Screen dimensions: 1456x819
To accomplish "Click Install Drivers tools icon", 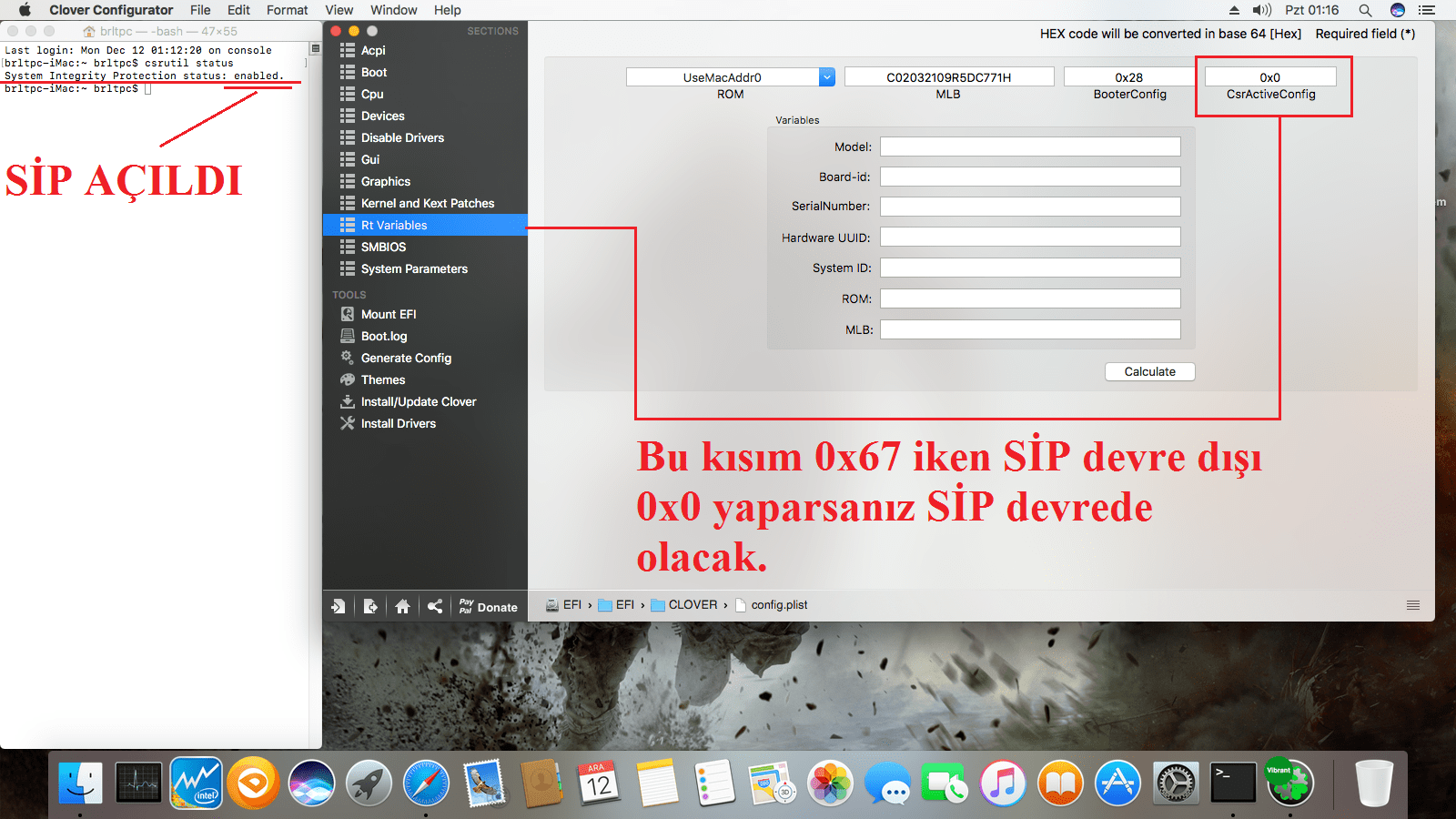I will pyautogui.click(x=347, y=423).
